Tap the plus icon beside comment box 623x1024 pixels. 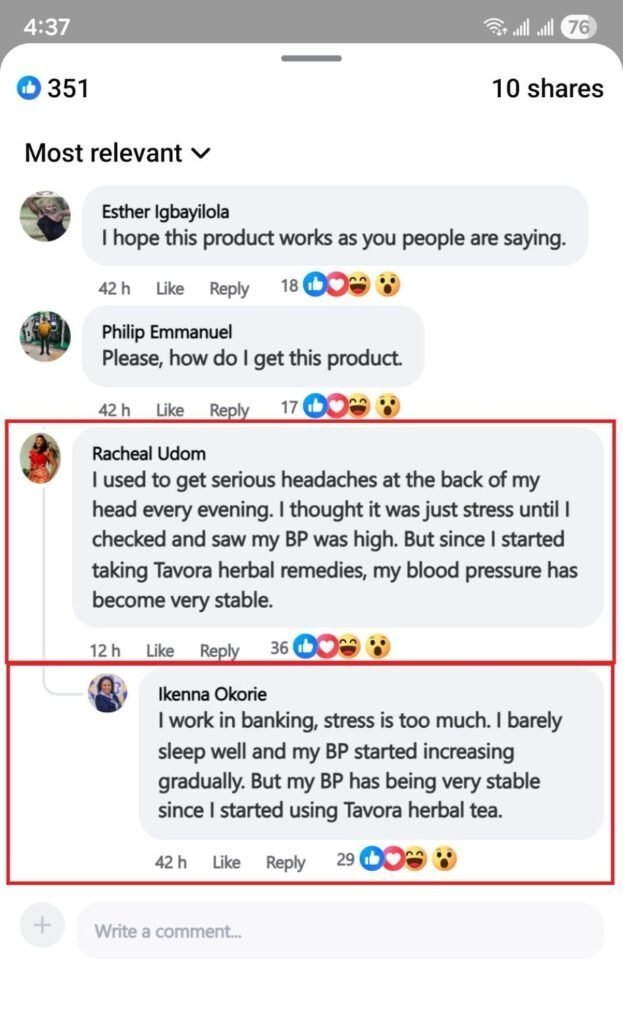point(42,925)
